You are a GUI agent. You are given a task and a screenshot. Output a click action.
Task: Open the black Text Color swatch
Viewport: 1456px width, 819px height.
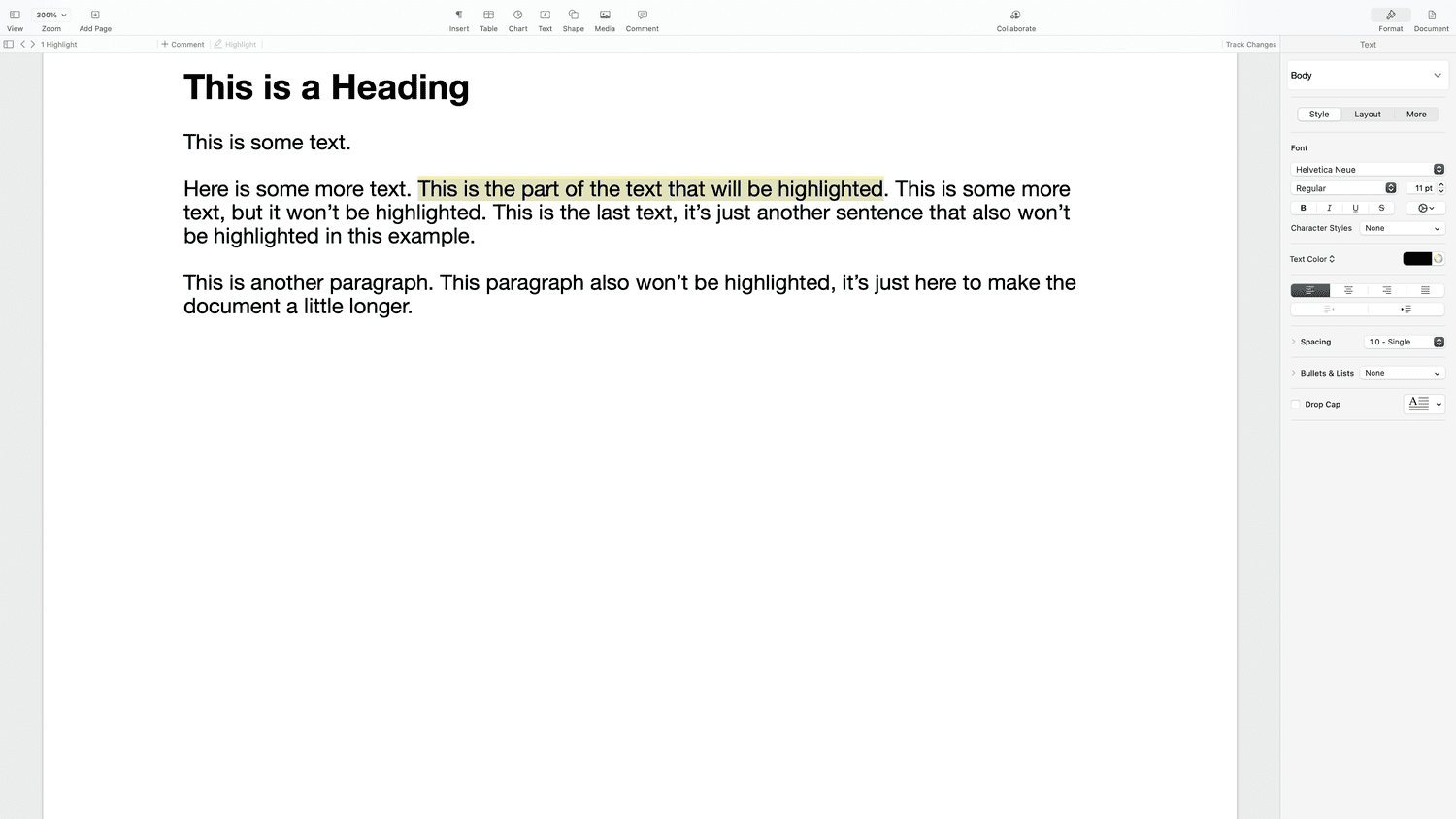[x=1416, y=259]
